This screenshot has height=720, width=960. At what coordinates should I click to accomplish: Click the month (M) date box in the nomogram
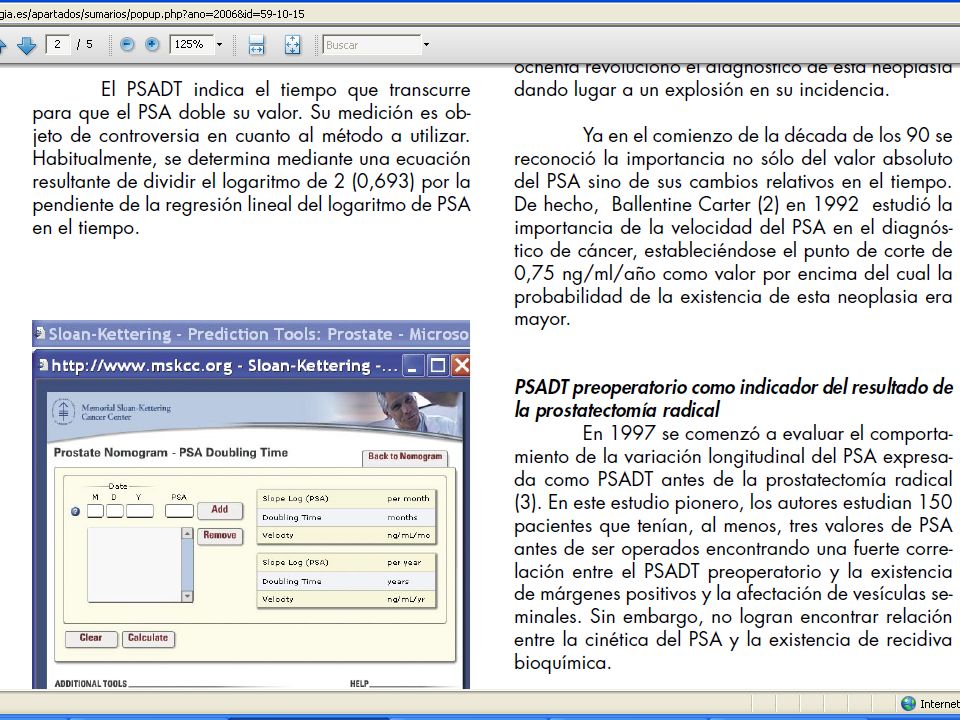96,511
